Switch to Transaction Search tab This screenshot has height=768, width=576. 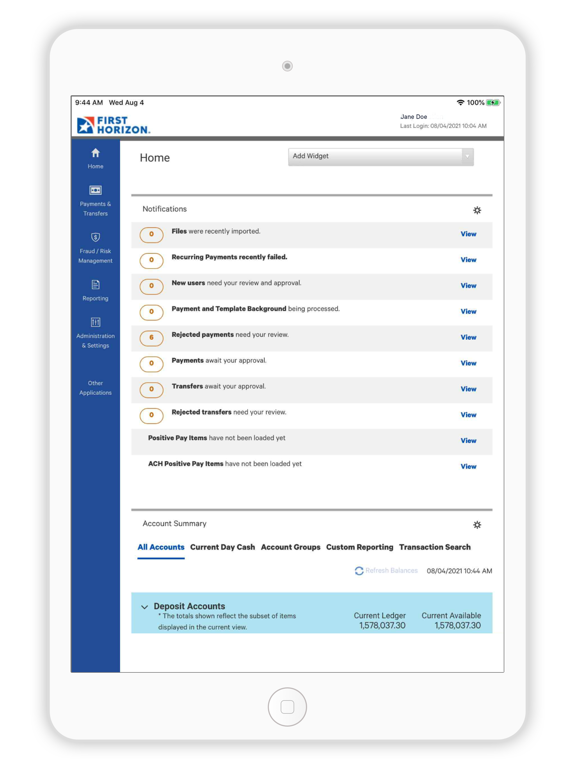coord(434,547)
